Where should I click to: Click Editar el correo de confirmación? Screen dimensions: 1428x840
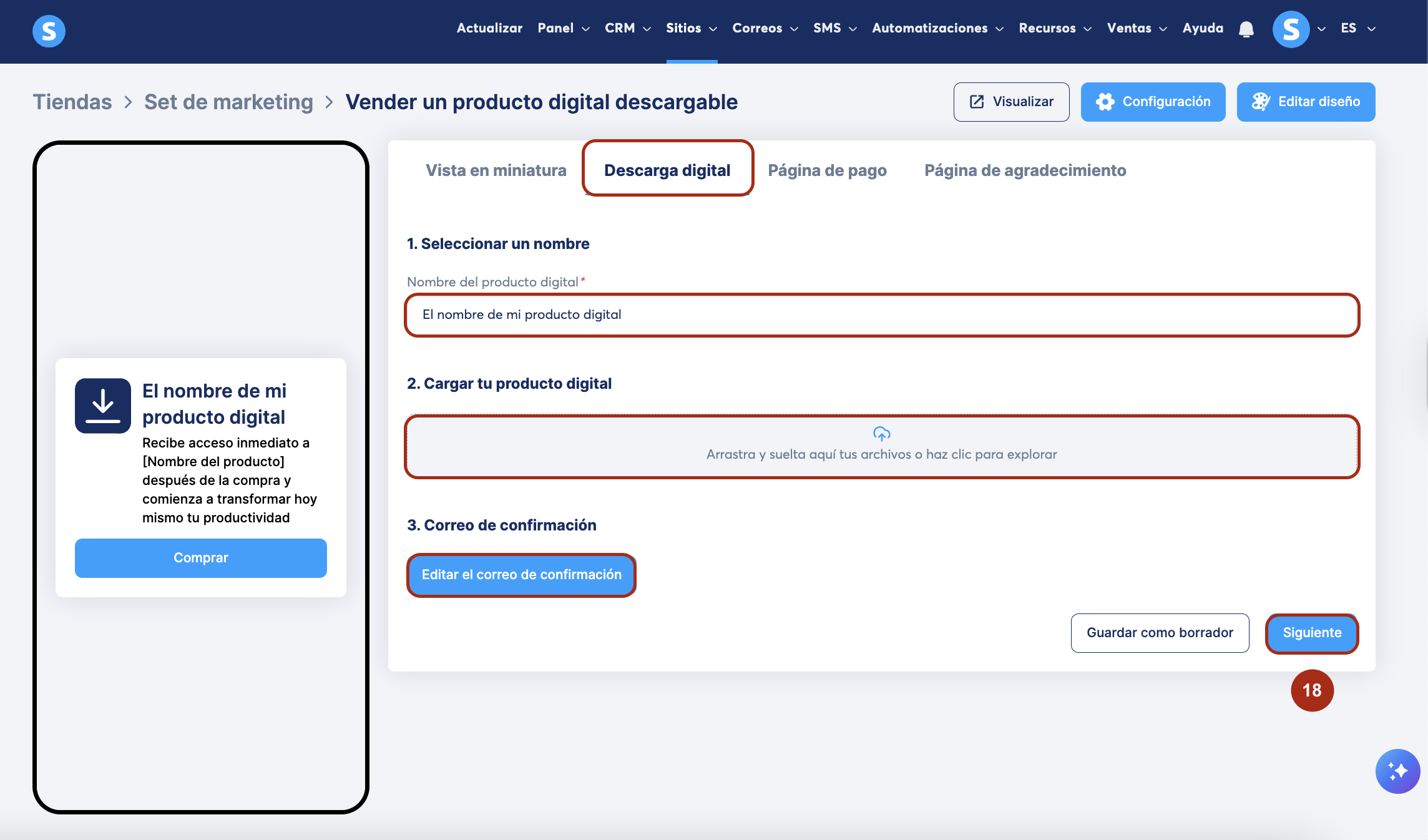[521, 575]
